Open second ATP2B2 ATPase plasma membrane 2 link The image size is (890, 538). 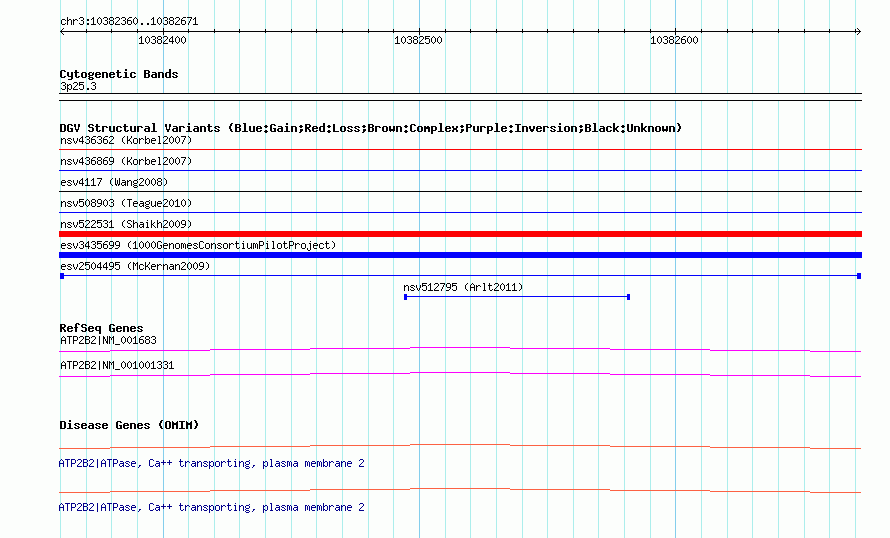click(212, 507)
